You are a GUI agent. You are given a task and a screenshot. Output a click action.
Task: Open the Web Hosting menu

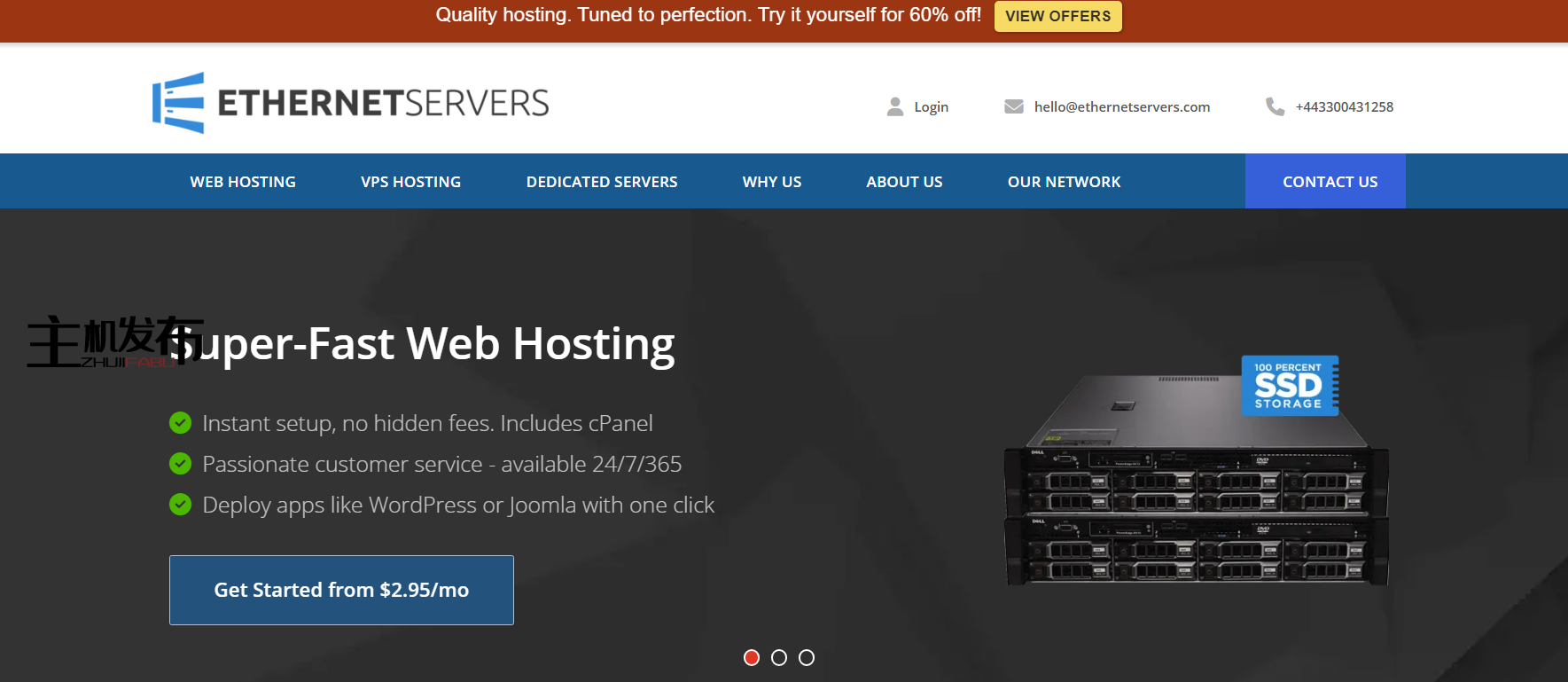pyautogui.click(x=243, y=182)
